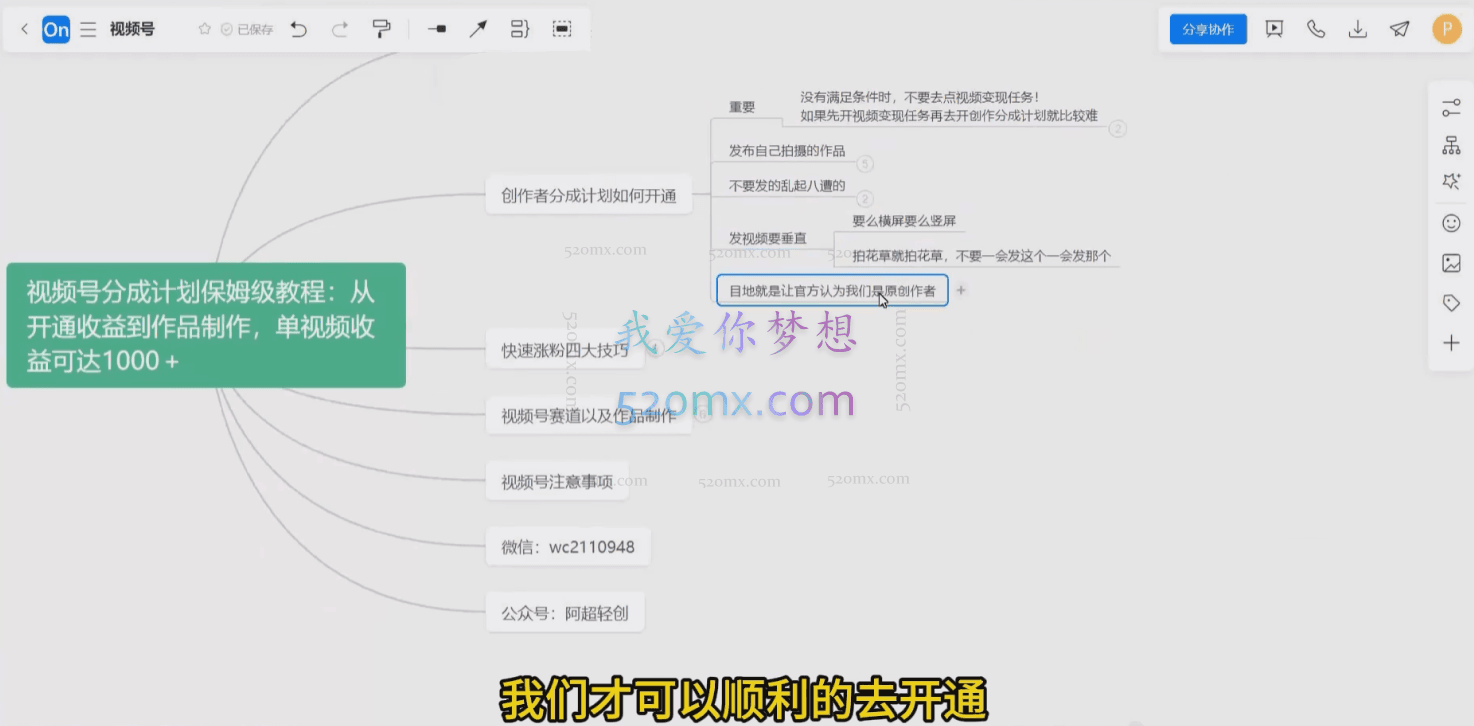1474x726 pixels.
Task: Click the phone call icon in the top bar
Action: coord(1315,29)
